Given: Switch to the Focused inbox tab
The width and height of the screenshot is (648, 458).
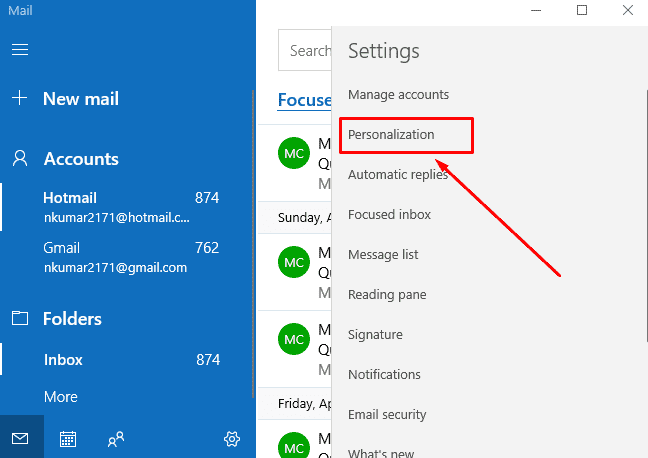Looking at the screenshot, I should coord(304,100).
